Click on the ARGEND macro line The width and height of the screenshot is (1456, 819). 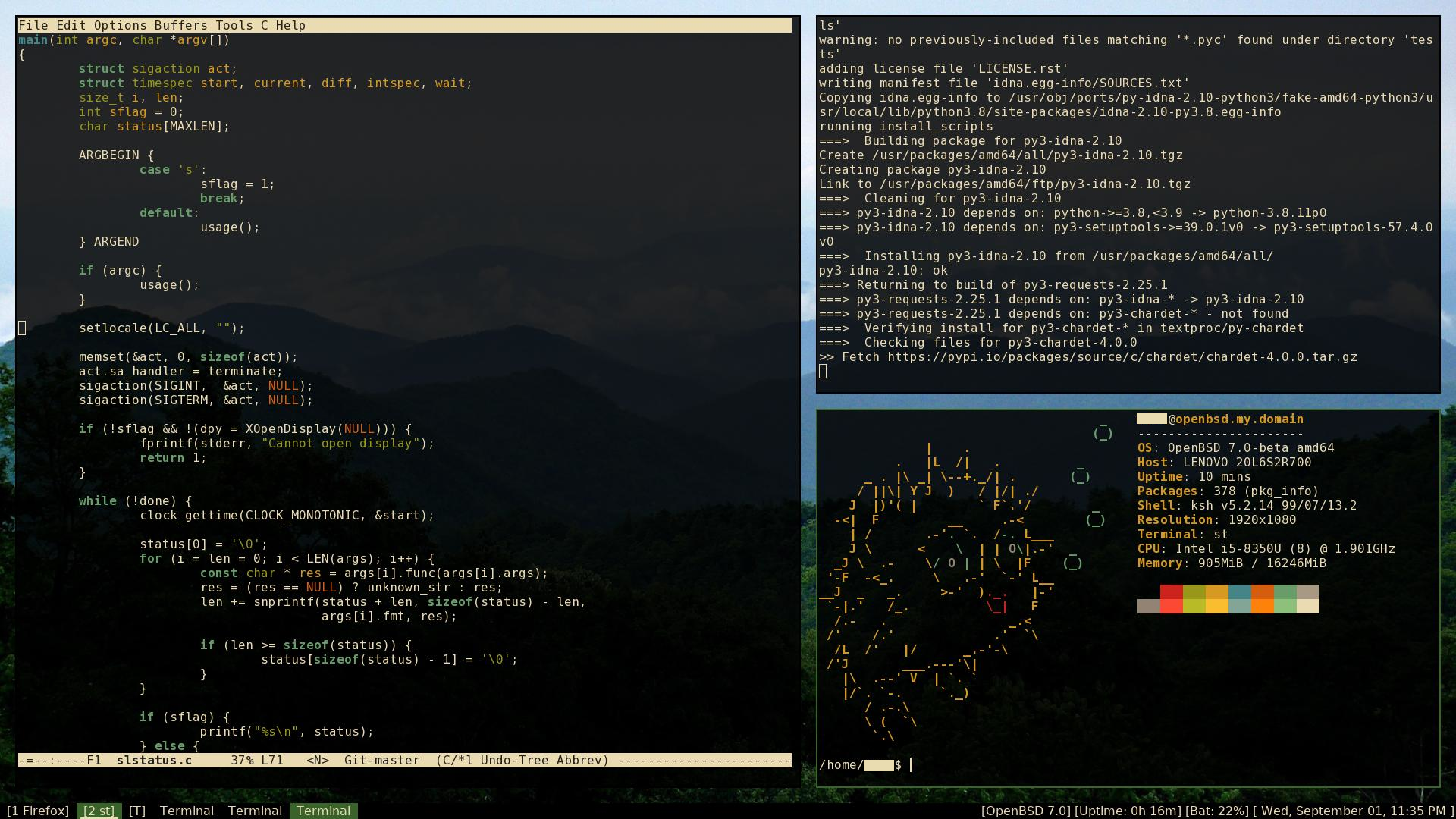109,241
